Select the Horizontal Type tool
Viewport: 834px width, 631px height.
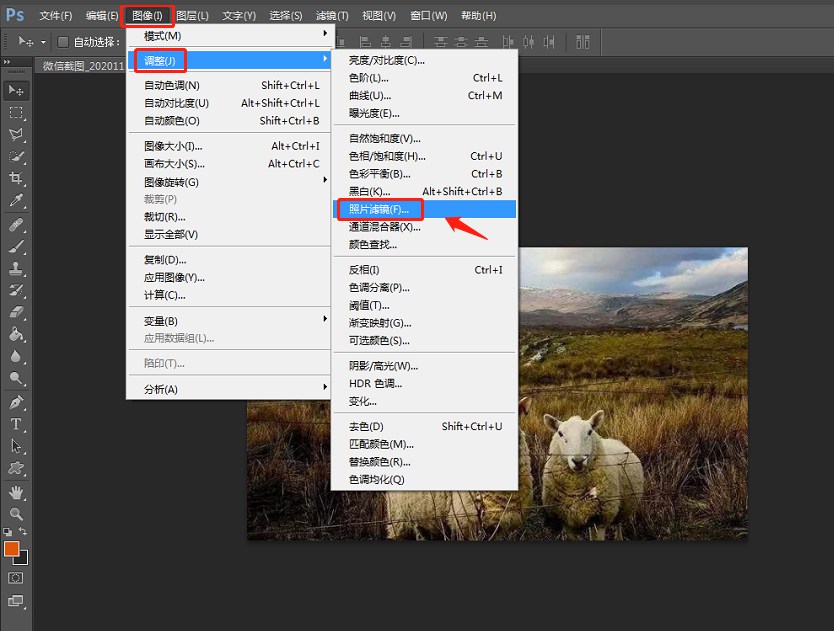pos(14,421)
